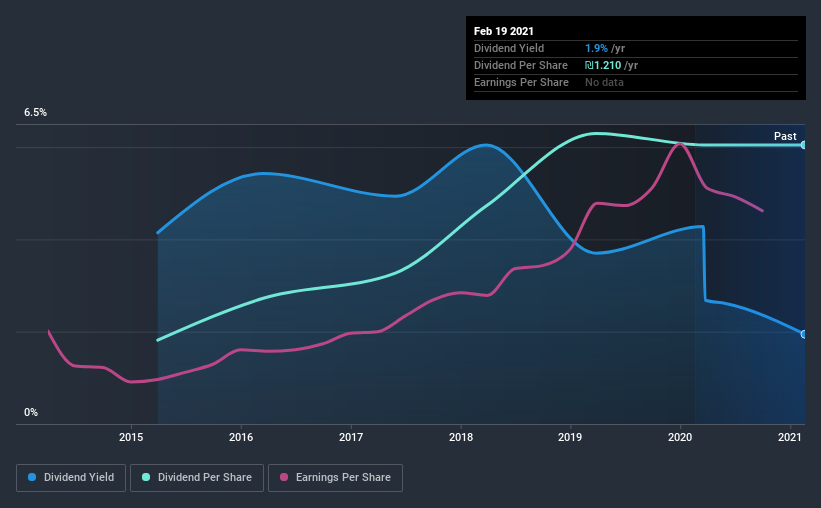Image resolution: width=821 pixels, height=508 pixels.
Task: Toggle the Earnings Per Share legend button
Action: click(335, 478)
